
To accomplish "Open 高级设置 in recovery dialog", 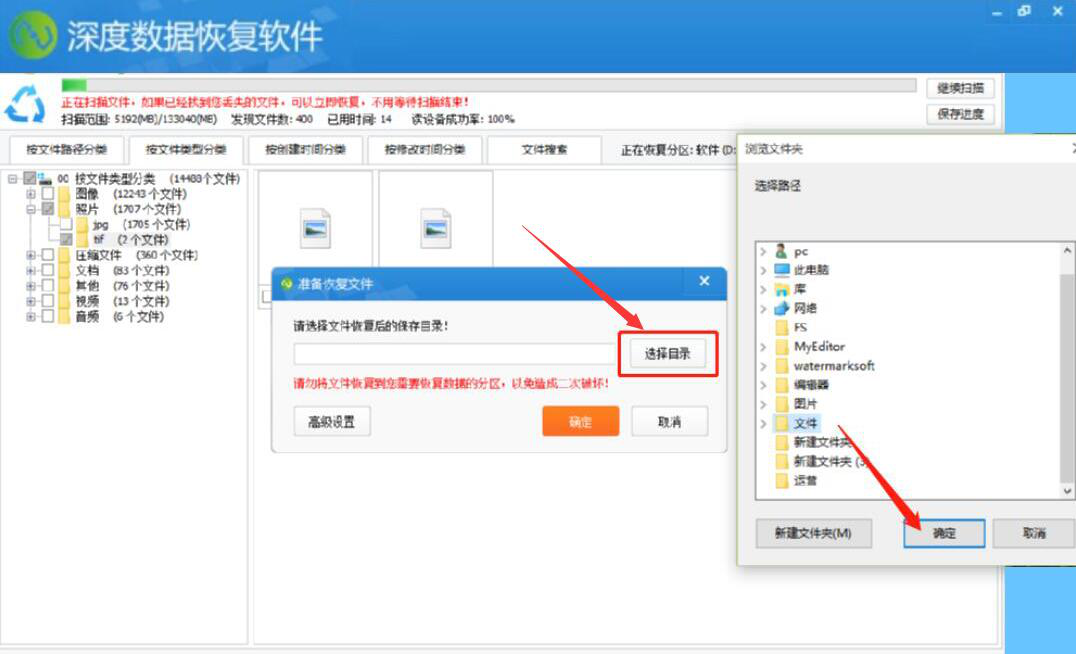I will click(x=332, y=421).
